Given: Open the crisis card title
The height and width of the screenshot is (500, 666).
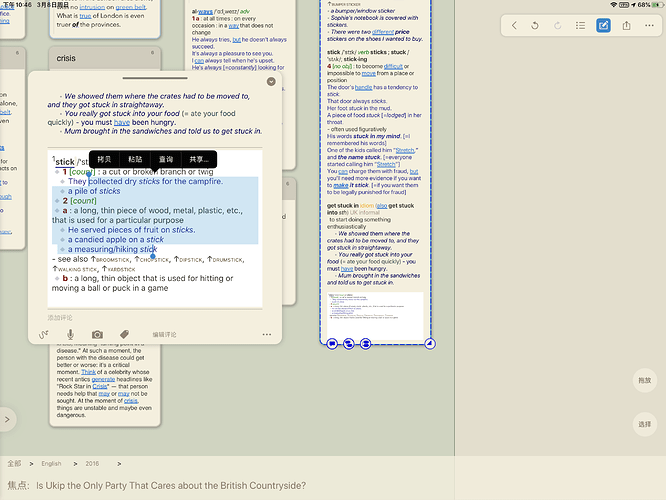Looking at the screenshot, I should 66,58.
